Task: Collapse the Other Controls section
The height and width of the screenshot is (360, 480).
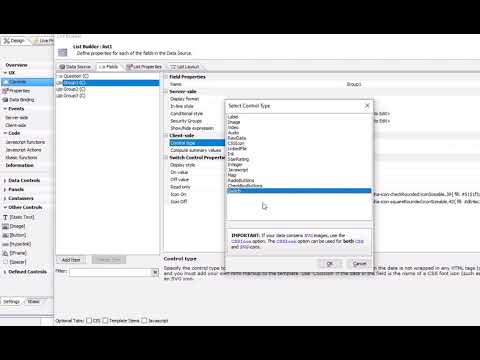Action: pos(5,207)
